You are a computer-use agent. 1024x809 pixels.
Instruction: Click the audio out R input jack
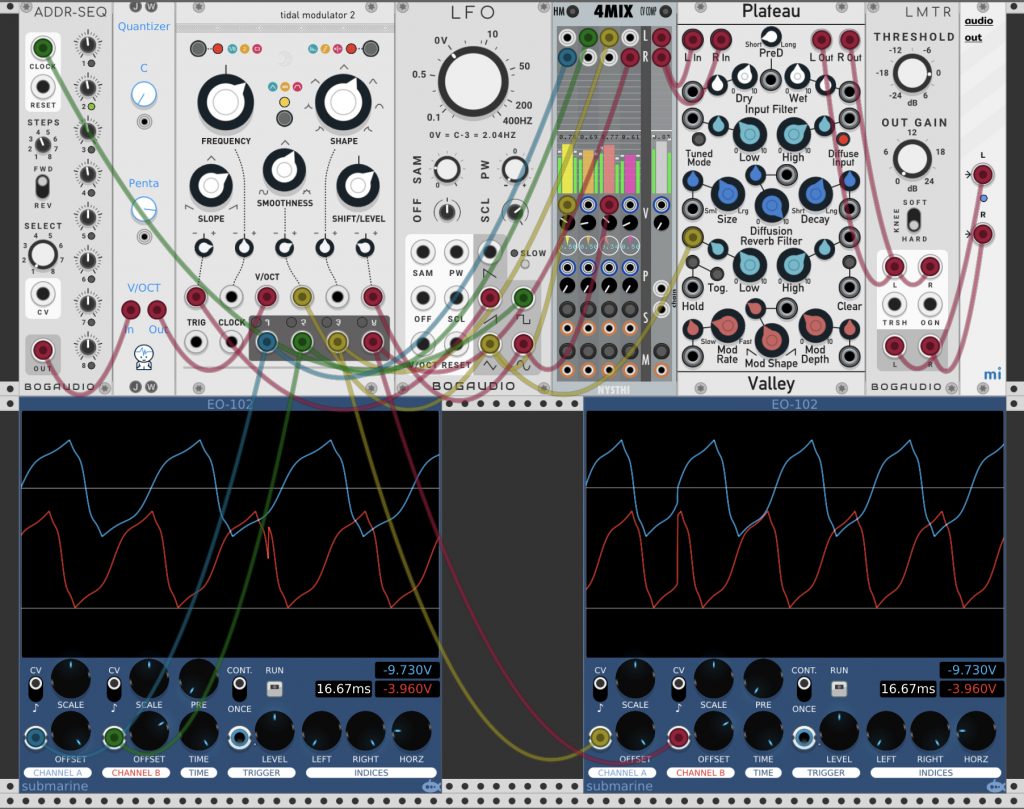983,234
